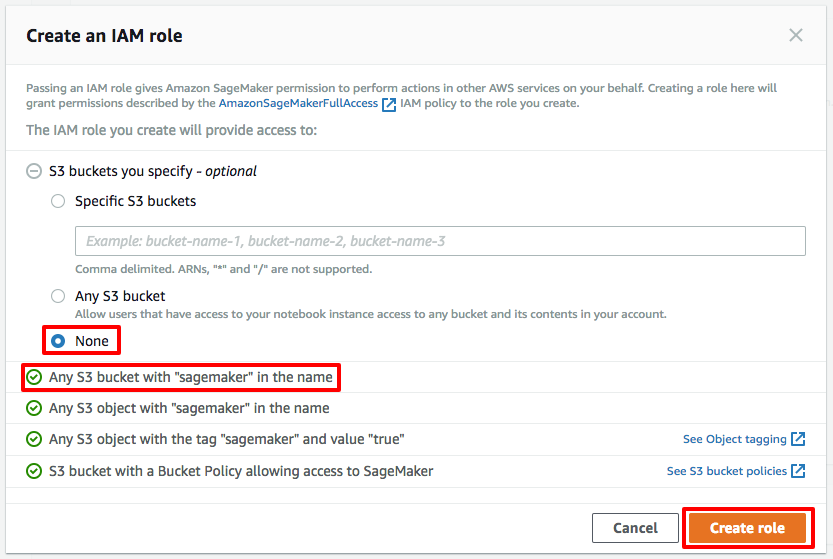This screenshot has height=559, width=833.
Task: Click checkmark icon for bucket with "sagemaker" name
Action: pos(34,377)
